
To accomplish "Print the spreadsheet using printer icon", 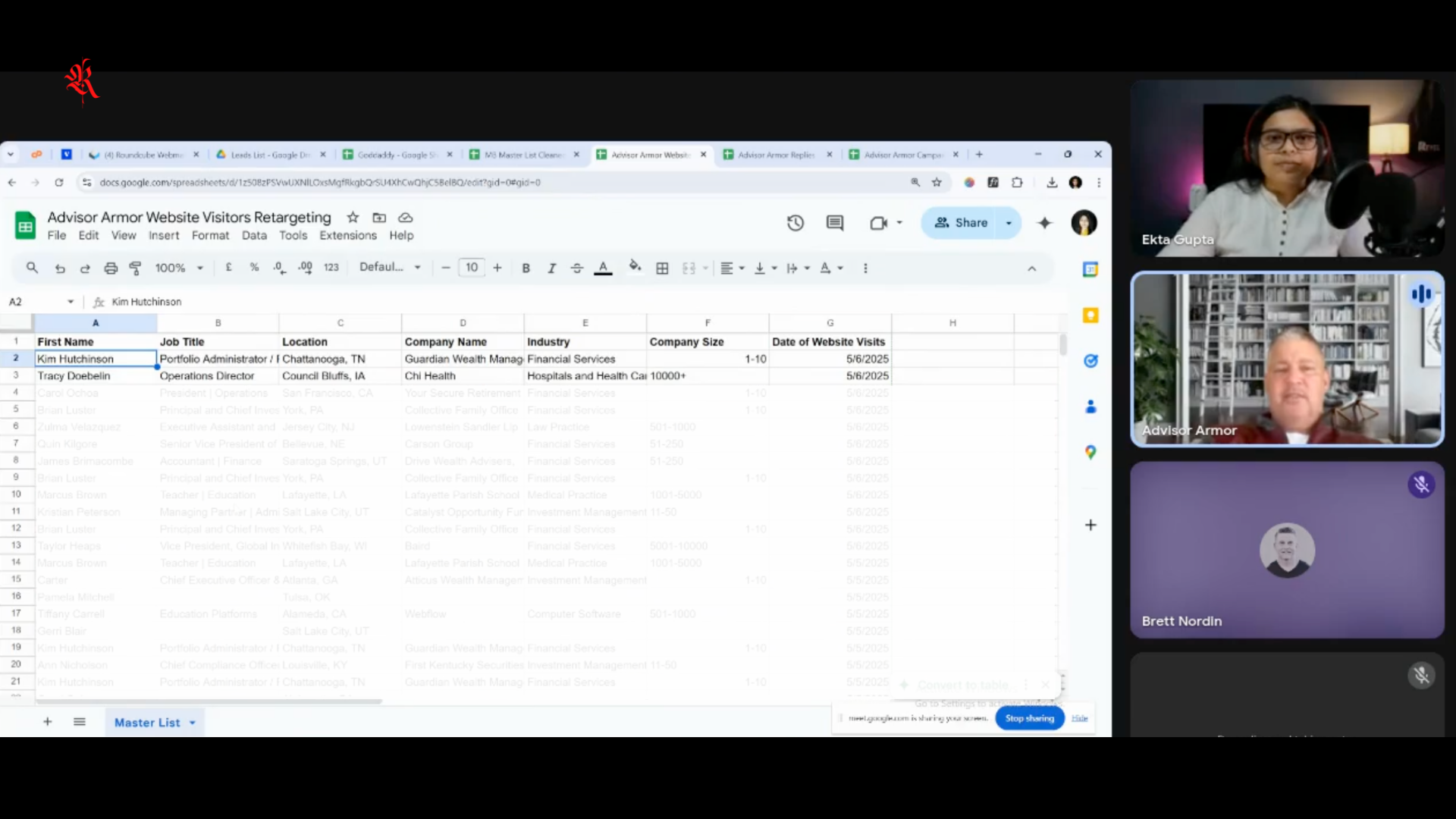I will click(111, 268).
